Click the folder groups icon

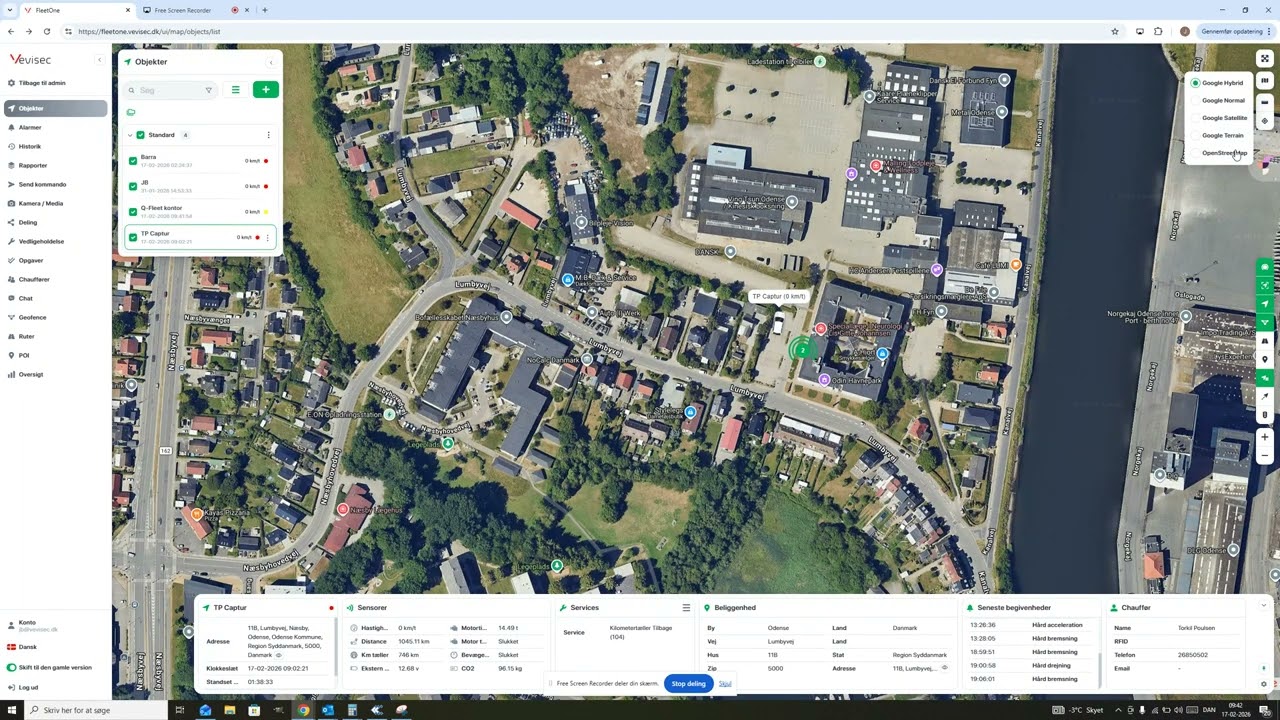pos(131,113)
